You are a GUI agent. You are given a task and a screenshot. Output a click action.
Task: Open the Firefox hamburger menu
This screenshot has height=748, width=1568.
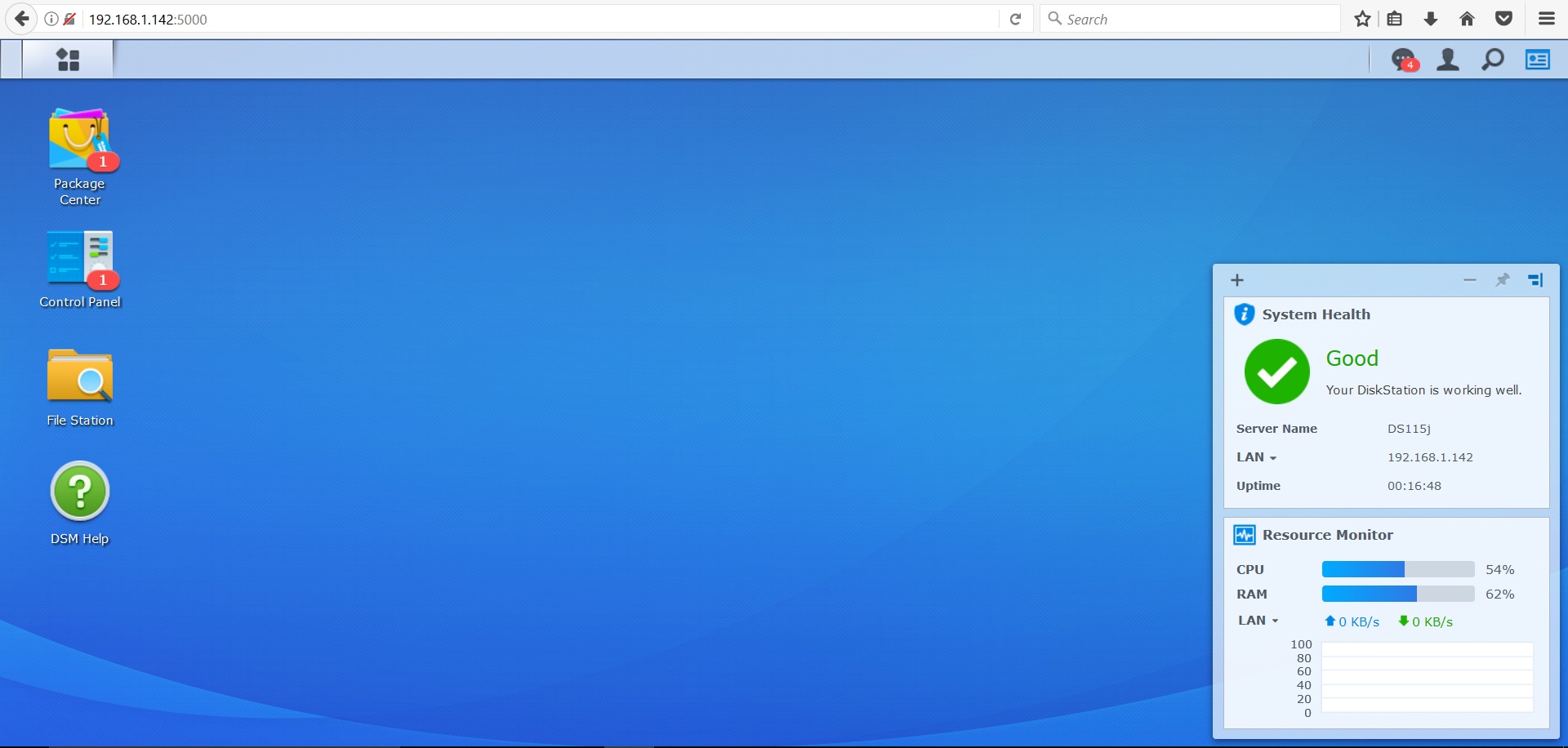click(x=1546, y=19)
